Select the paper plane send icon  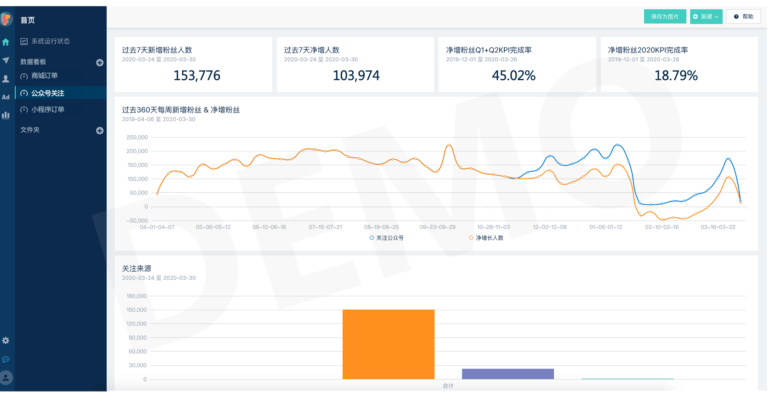tap(6, 60)
